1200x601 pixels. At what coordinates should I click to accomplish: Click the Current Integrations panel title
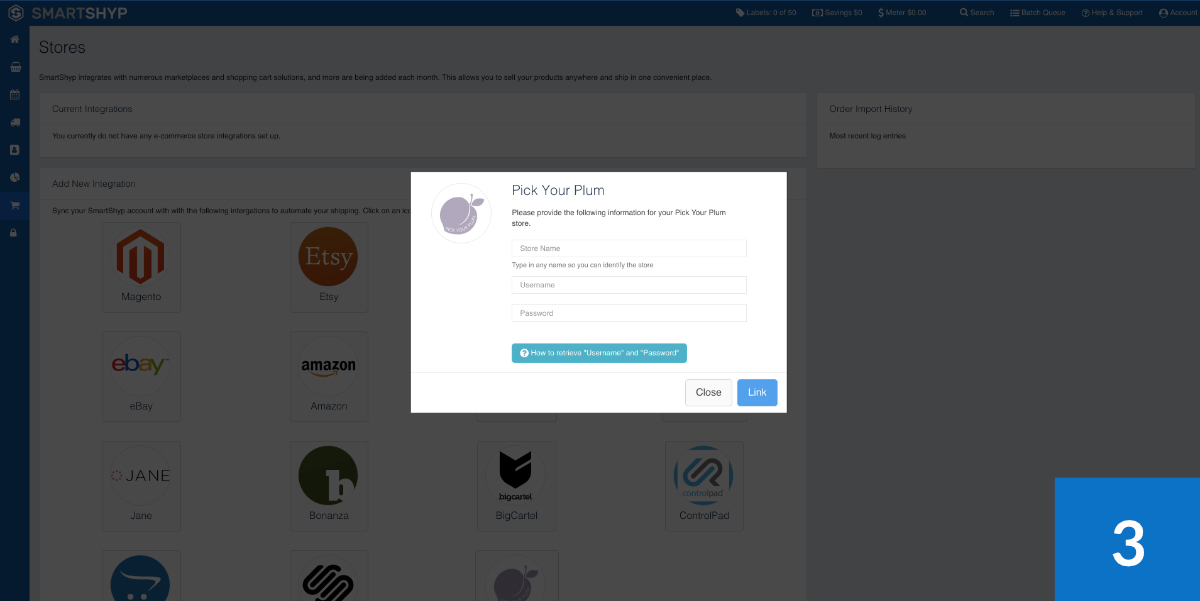coord(92,109)
